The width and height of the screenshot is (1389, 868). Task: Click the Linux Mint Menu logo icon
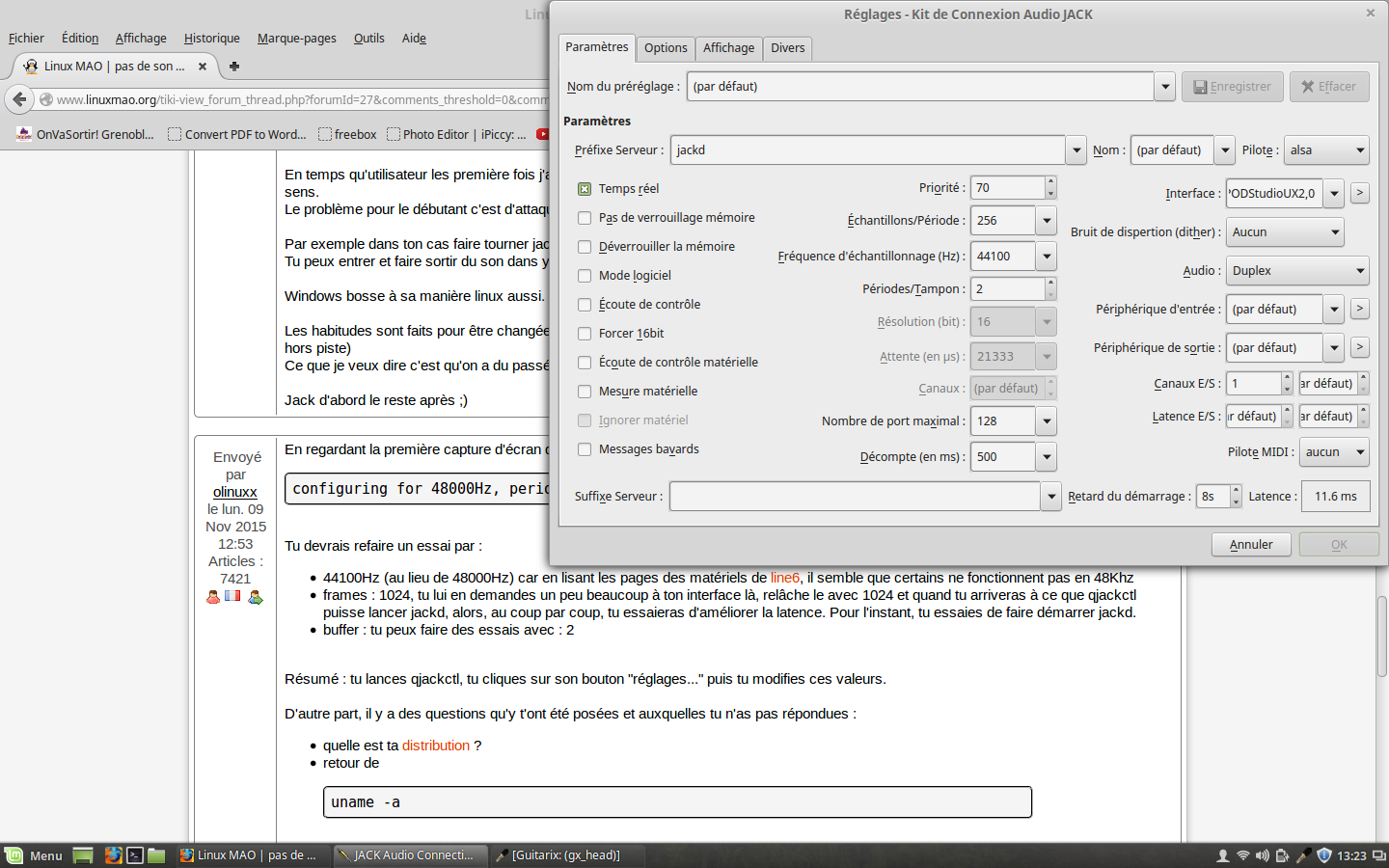(x=14, y=855)
